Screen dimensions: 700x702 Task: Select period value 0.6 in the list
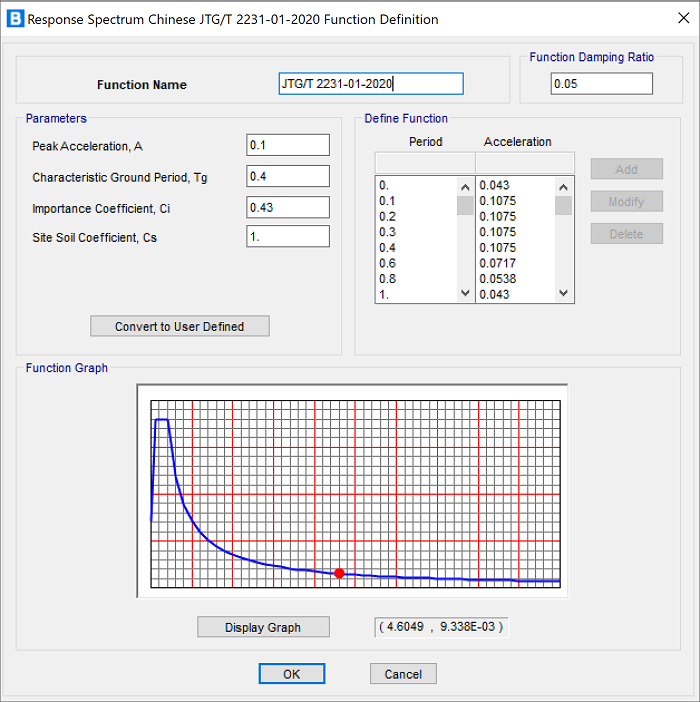point(387,263)
